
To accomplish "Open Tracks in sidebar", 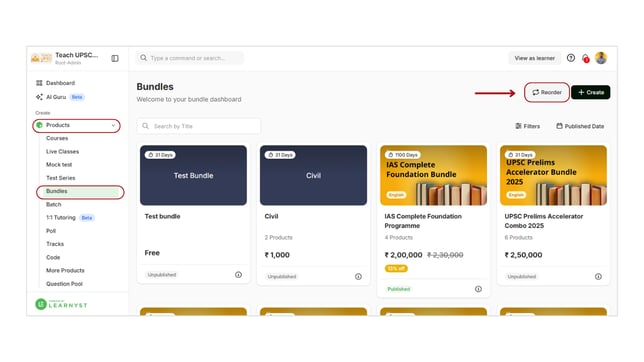I will point(55,244).
